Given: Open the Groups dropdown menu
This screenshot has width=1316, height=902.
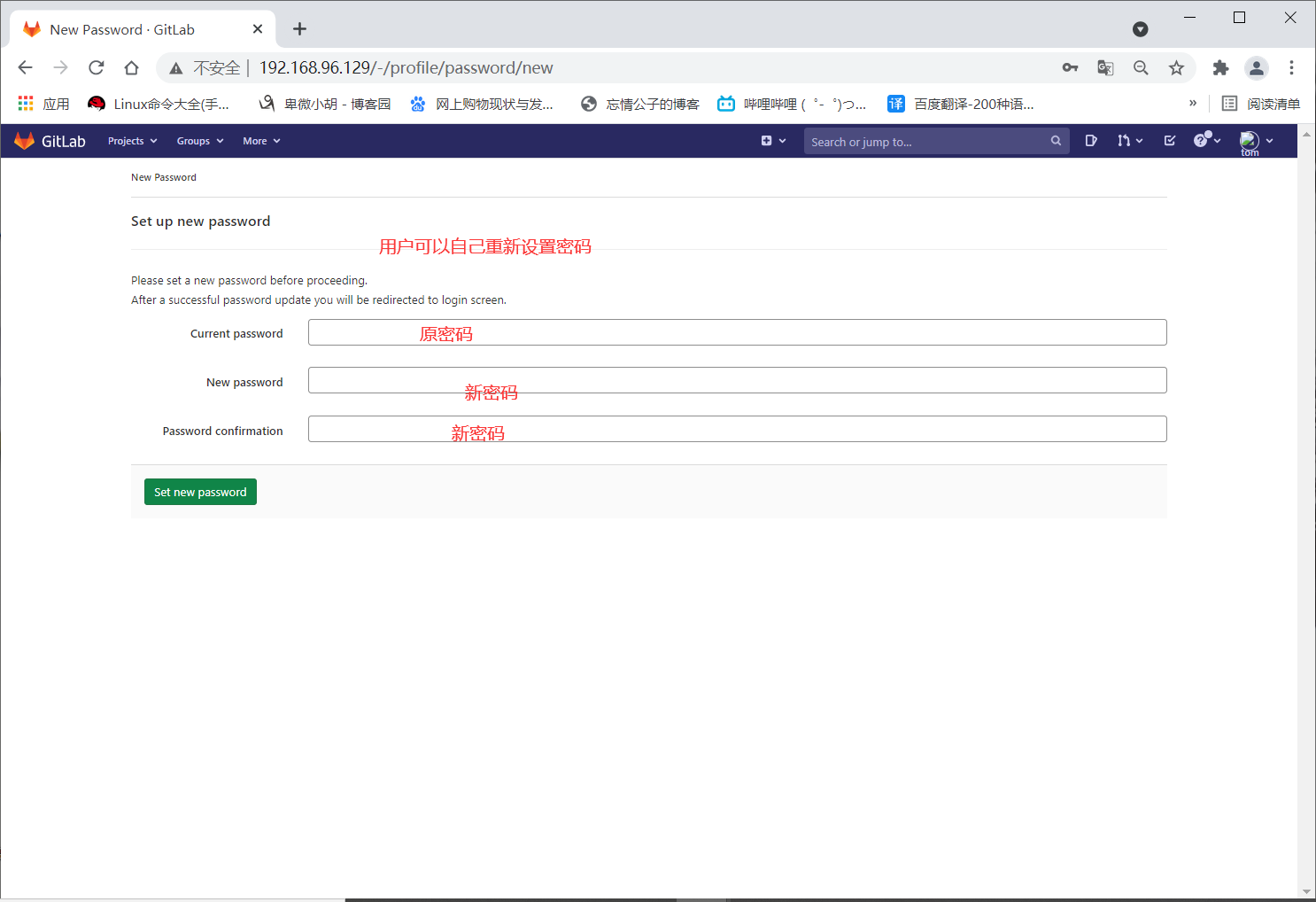Looking at the screenshot, I should click(200, 141).
